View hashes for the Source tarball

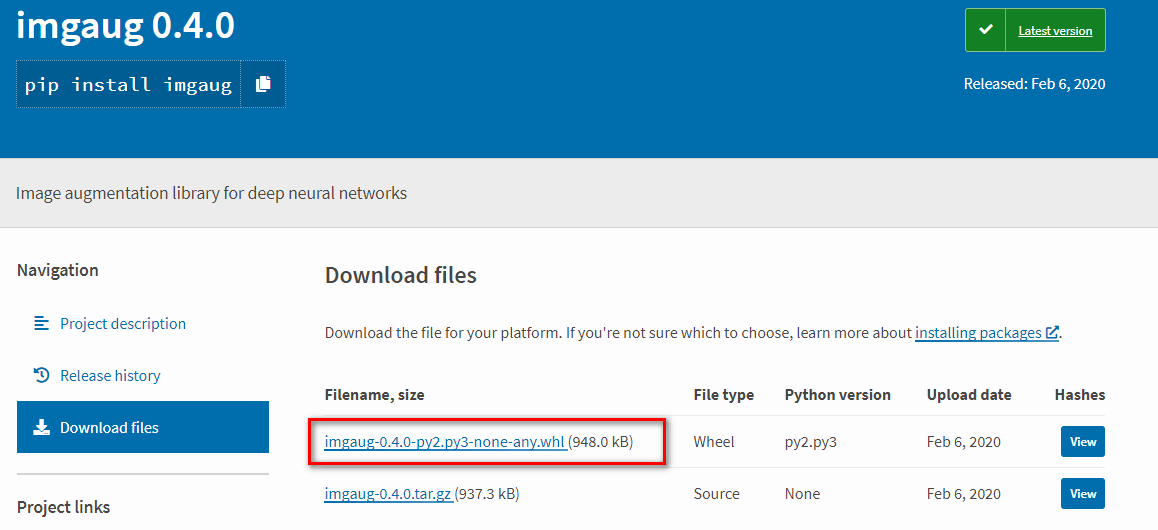(x=1083, y=494)
